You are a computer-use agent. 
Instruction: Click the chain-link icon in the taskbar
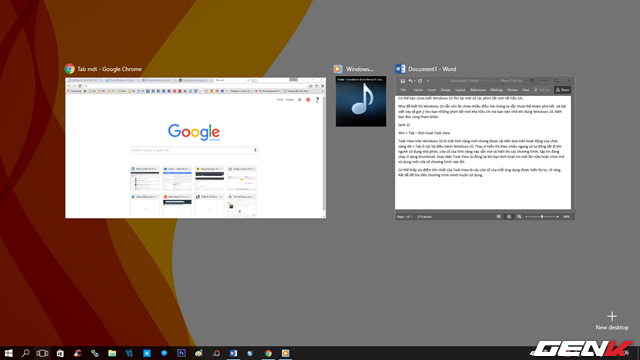pyautogui.click(x=95, y=353)
